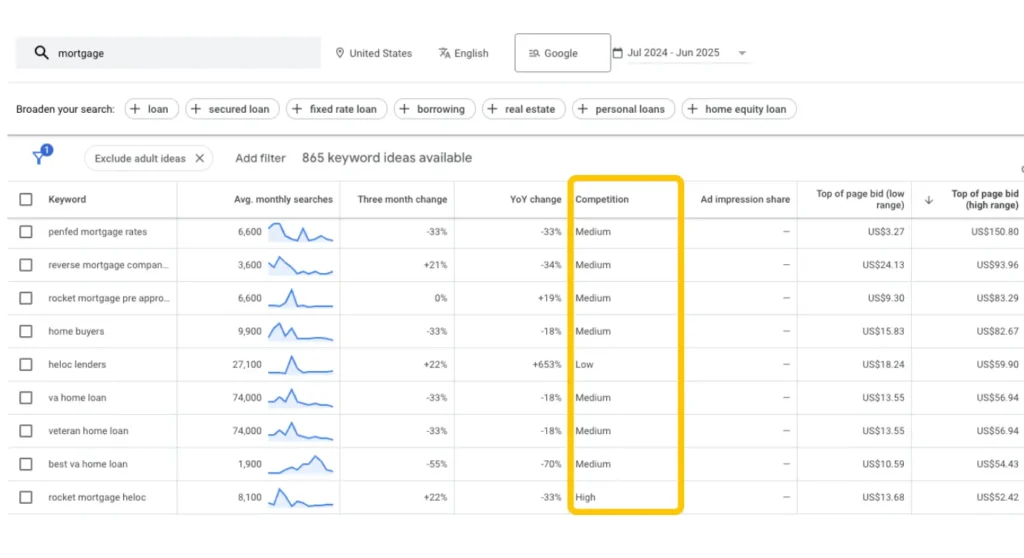The image size is (1024, 558).
Task: Click the language translate icon
Action: 444,53
